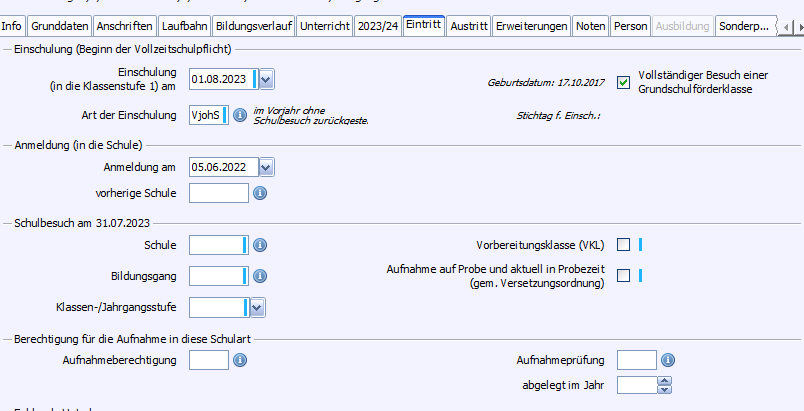Click info icon beside Aufnahmeprüfung field
The height and width of the screenshot is (411, 804).
668,360
